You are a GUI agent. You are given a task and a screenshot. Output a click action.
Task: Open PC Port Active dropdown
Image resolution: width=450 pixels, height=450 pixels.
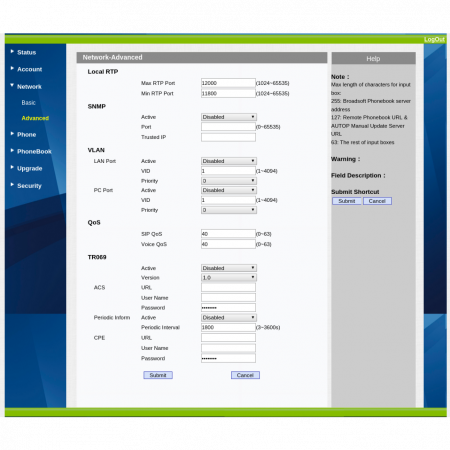[229, 190]
